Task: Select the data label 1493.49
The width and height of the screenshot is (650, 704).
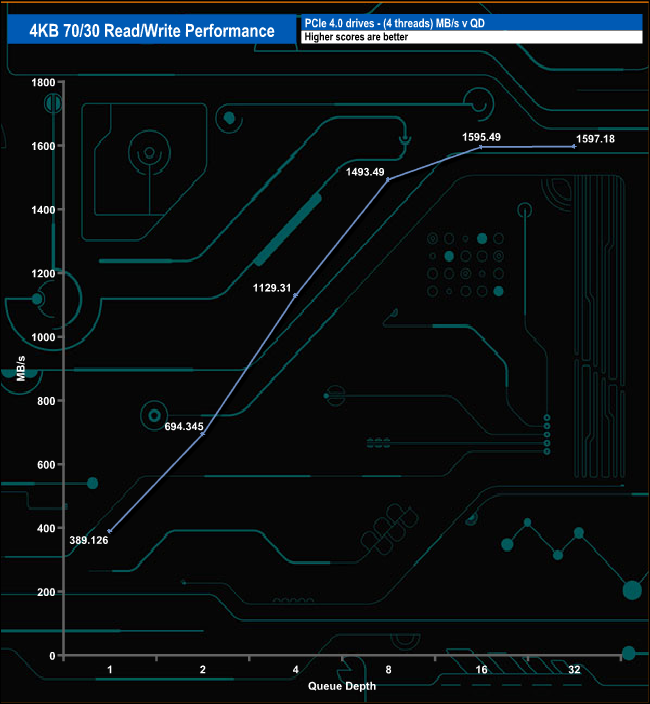Action: 365,172
